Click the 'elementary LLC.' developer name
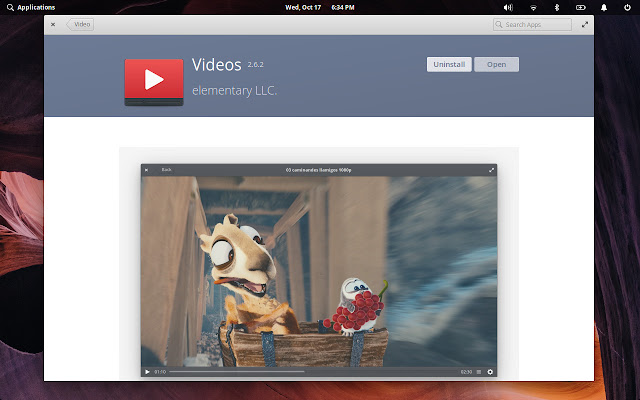Screen dimensions: 640x400 (x=235, y=91)
